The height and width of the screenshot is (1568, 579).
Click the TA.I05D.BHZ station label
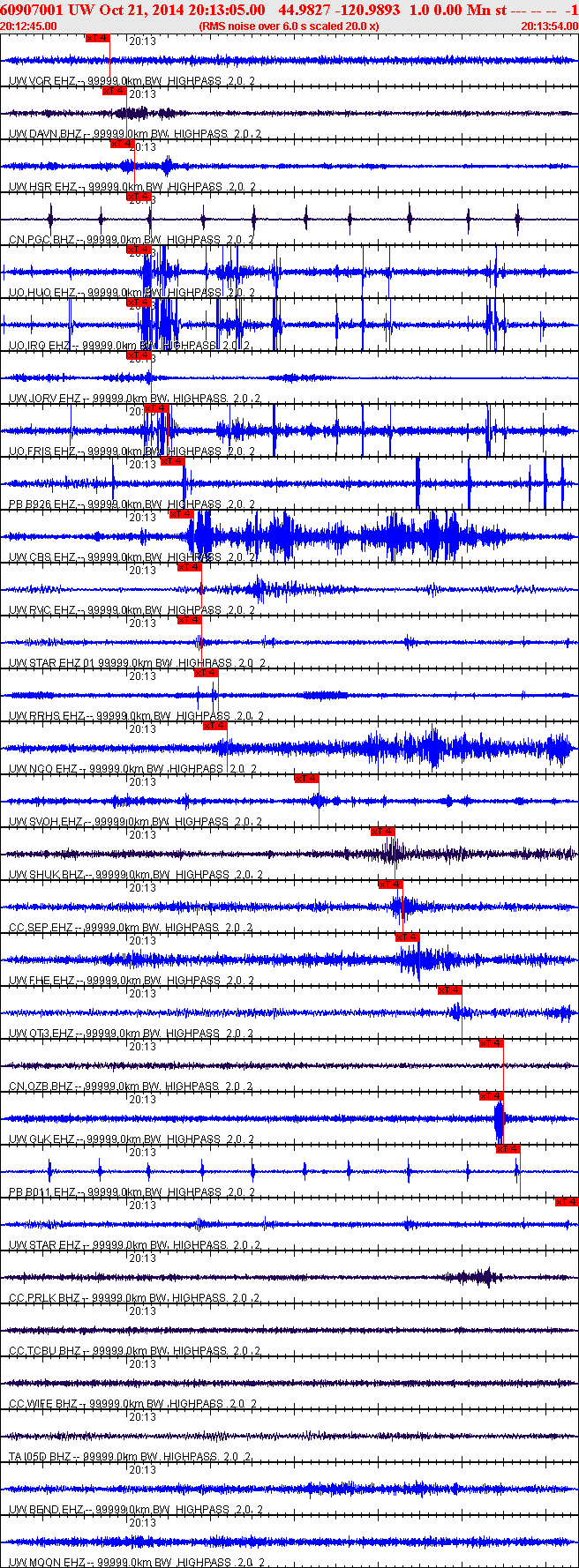click(41, 1457)
